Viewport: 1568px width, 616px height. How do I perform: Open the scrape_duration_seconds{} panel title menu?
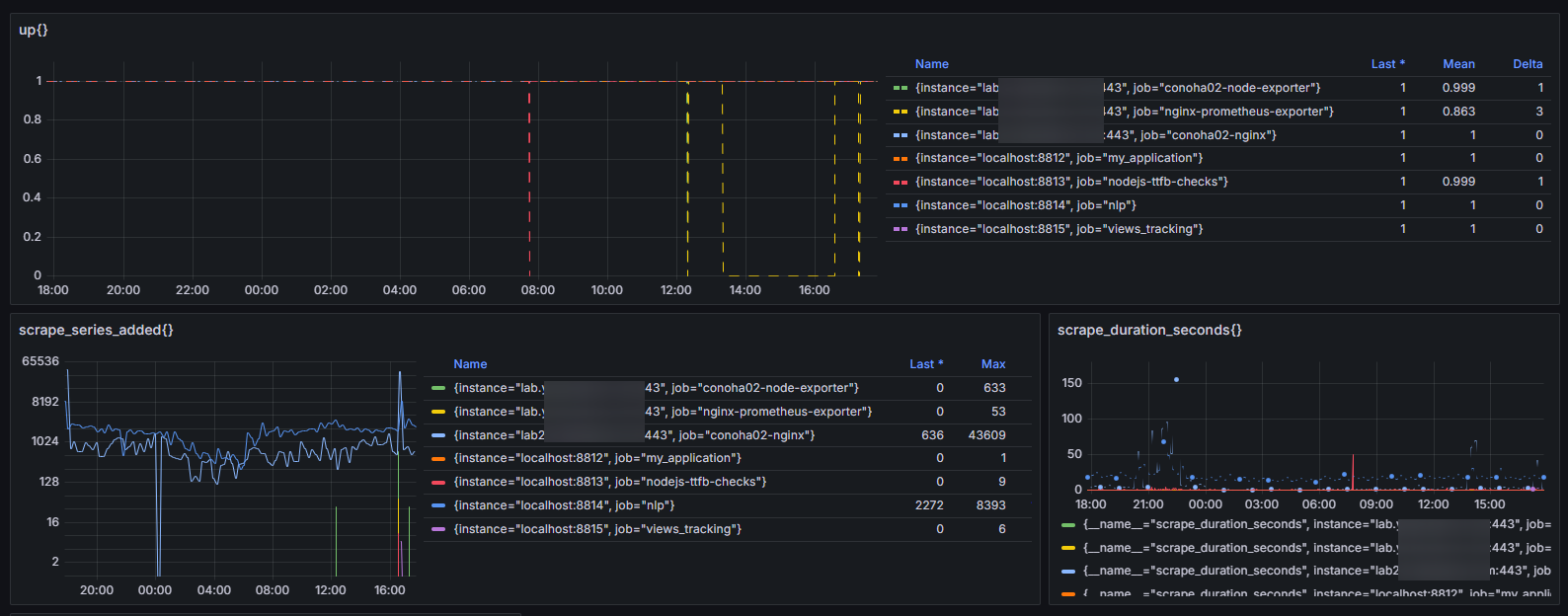tap(1149, 330)
